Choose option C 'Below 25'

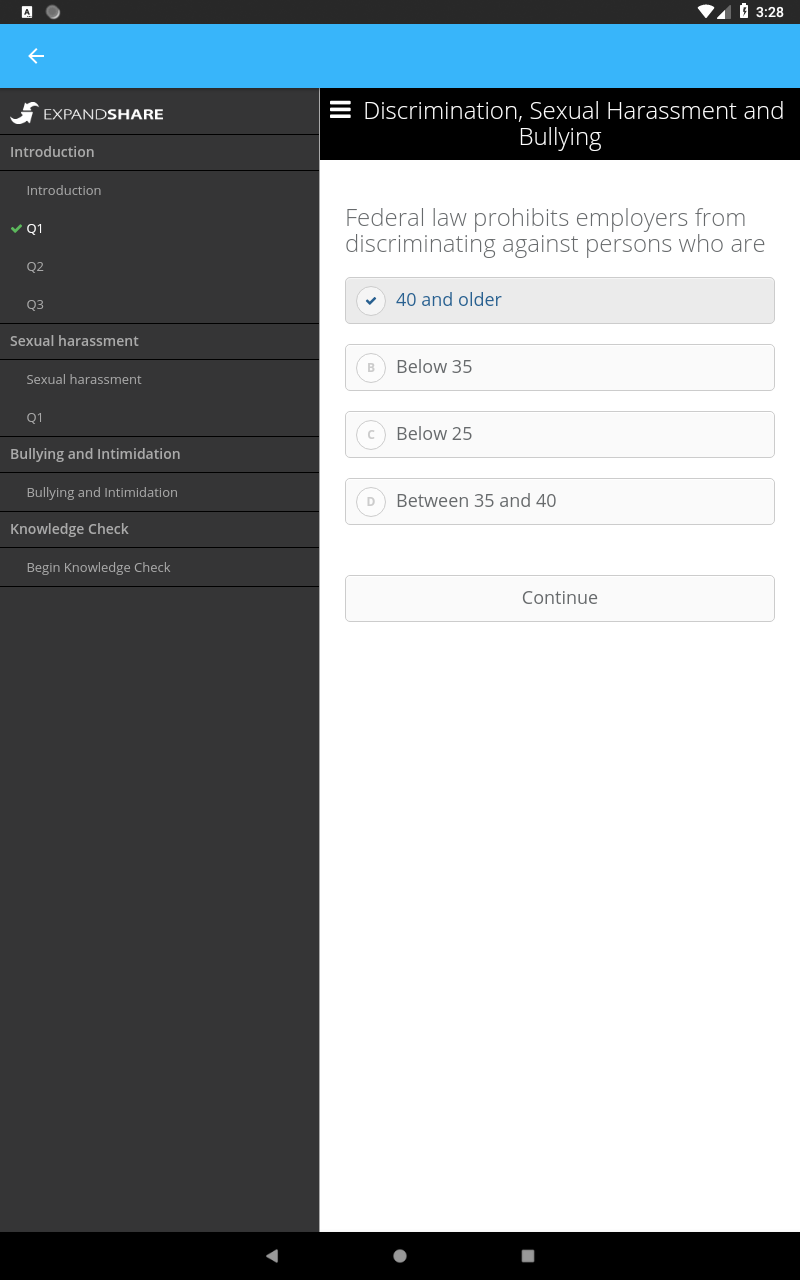coord(560,434)
